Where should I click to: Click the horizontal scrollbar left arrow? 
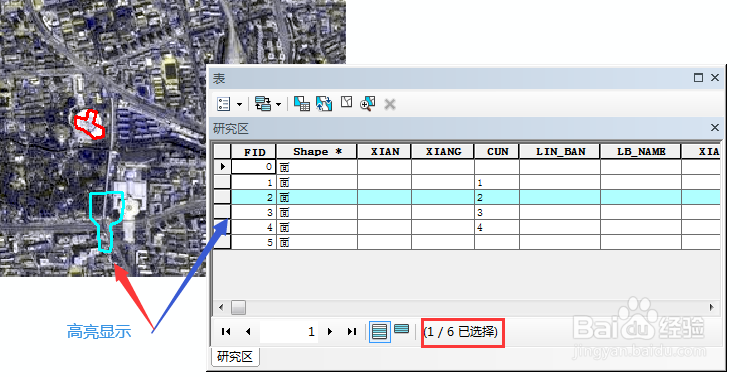221,307
